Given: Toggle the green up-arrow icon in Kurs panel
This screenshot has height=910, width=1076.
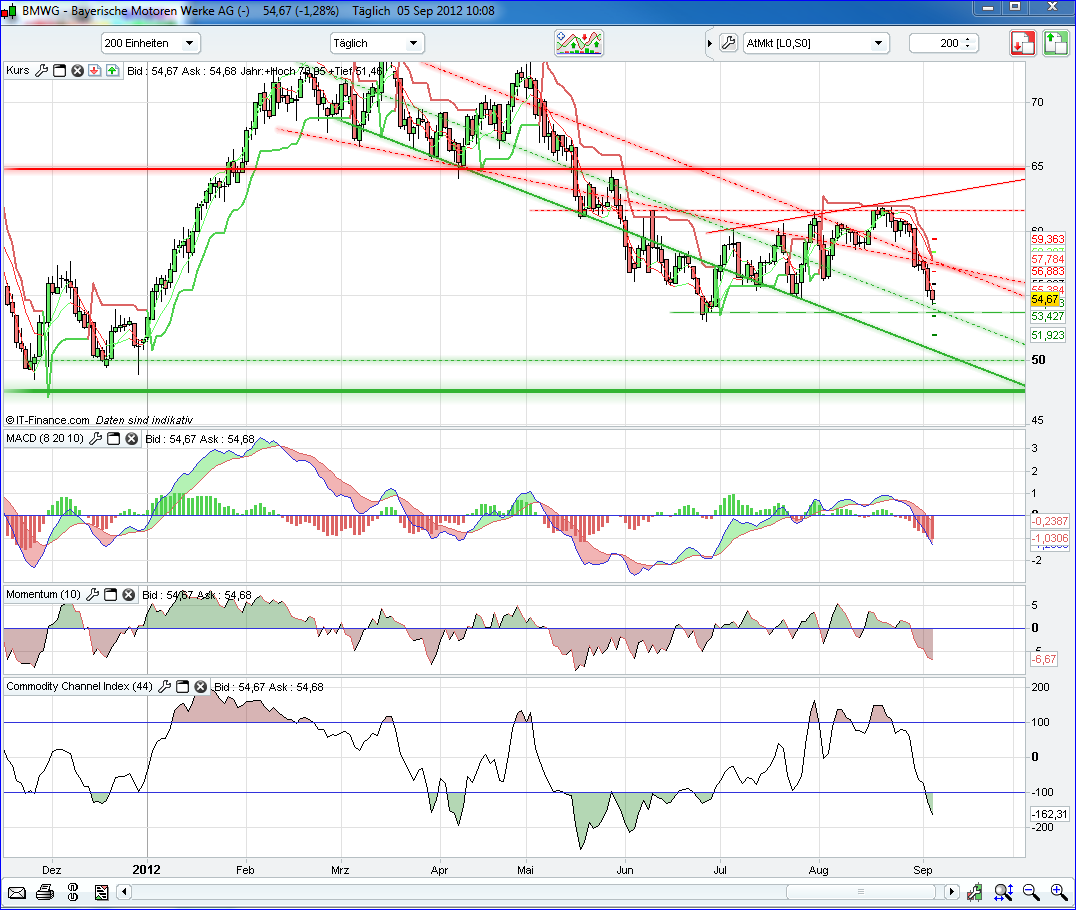Looking at the screenshot, I should pyautogui.click(x=111, y=71).
